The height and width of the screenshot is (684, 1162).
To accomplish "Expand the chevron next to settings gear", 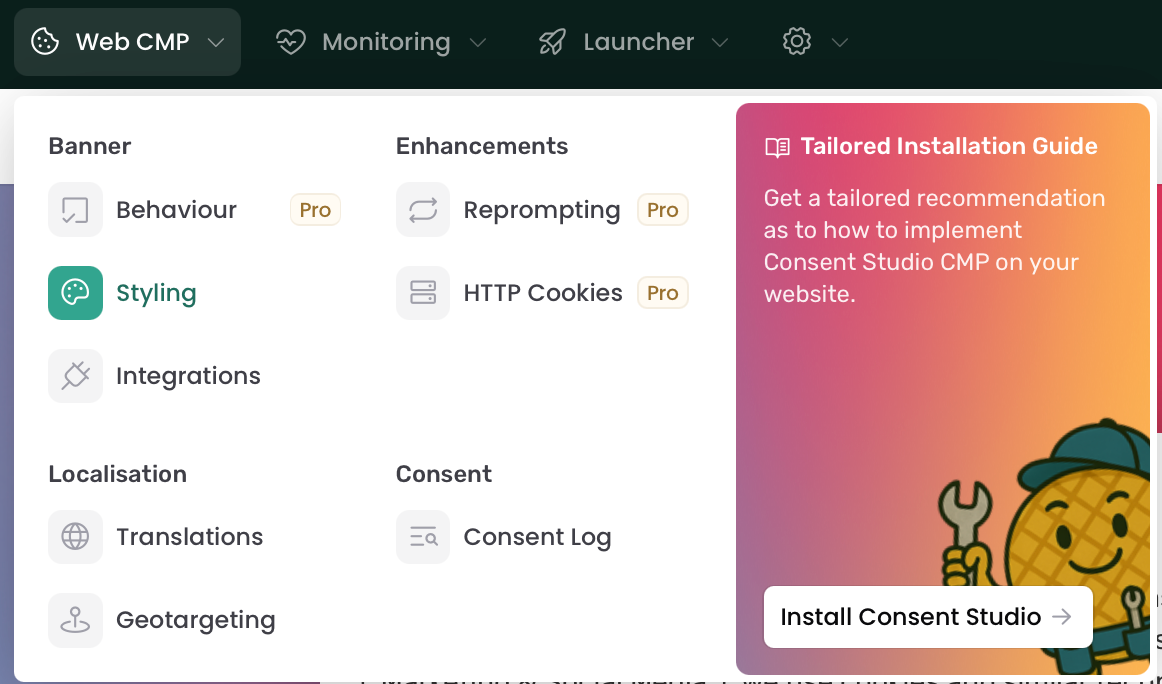I will pyautogui.click(x=839, y=43).
